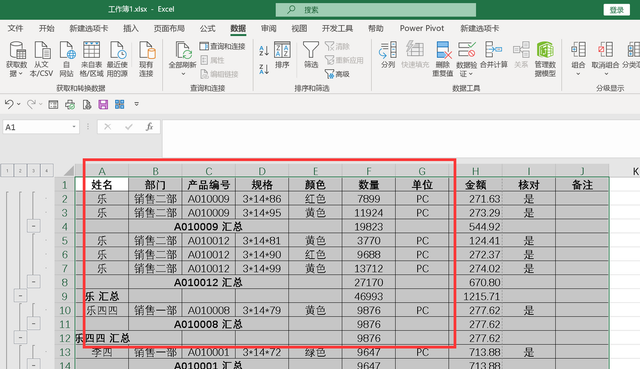640x369 pixels.
Task: Collapse the 乐四四 汇总 outline group
Action: [20, 338]
